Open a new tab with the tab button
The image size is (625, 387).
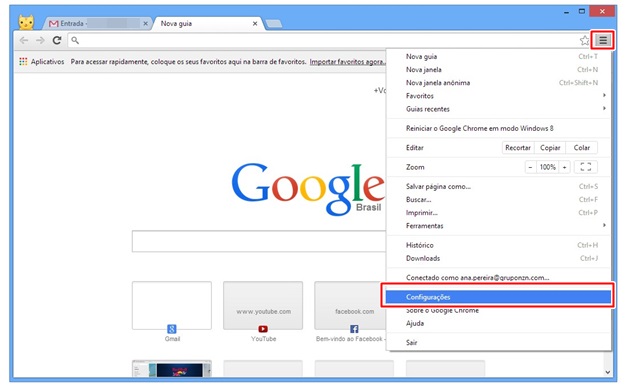274,24
